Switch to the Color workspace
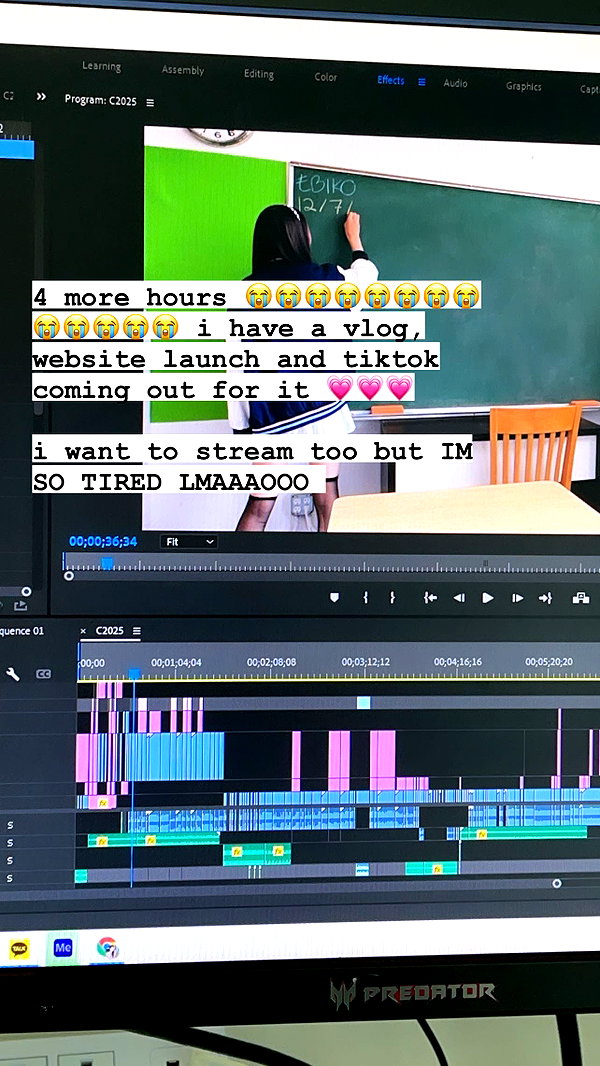 [x=325, y=77]
